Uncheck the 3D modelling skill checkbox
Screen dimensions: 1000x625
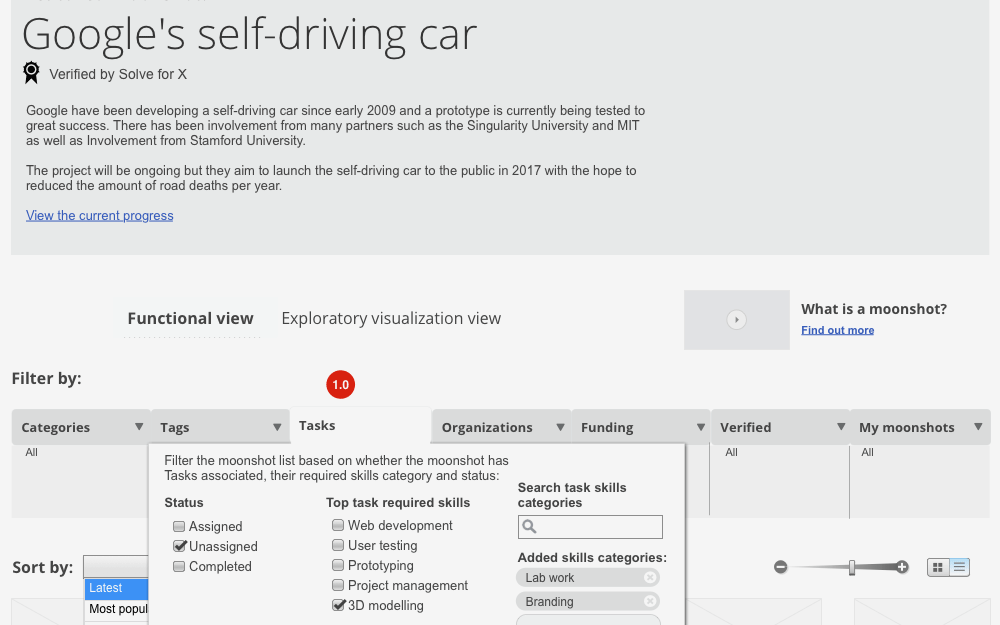click(x=338, y=605)
